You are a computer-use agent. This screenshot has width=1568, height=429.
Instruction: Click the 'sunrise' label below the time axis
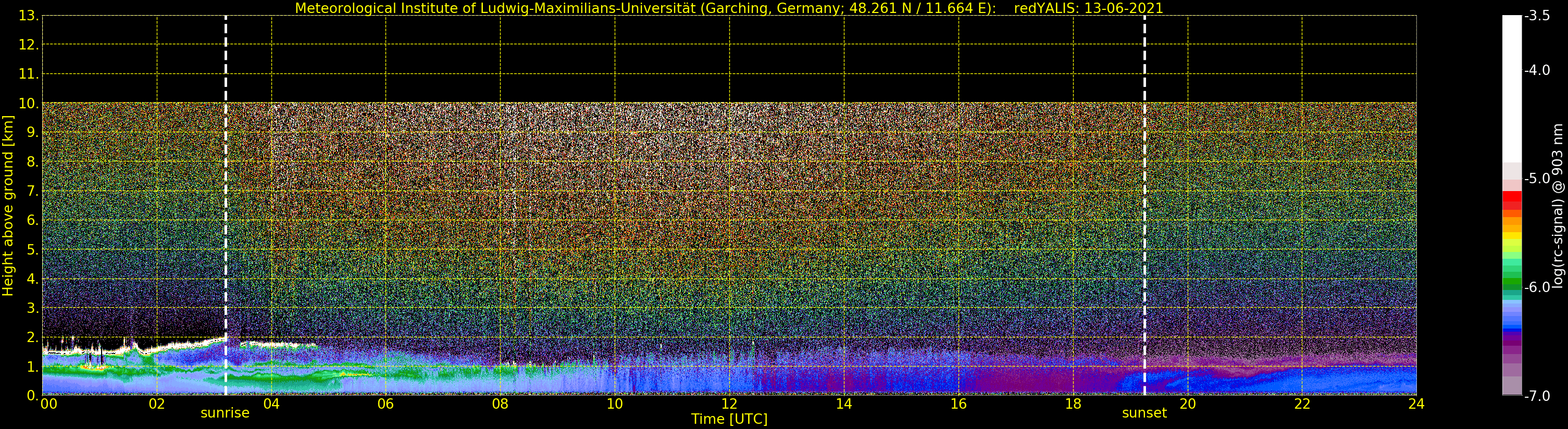click(x=225, y=413)
